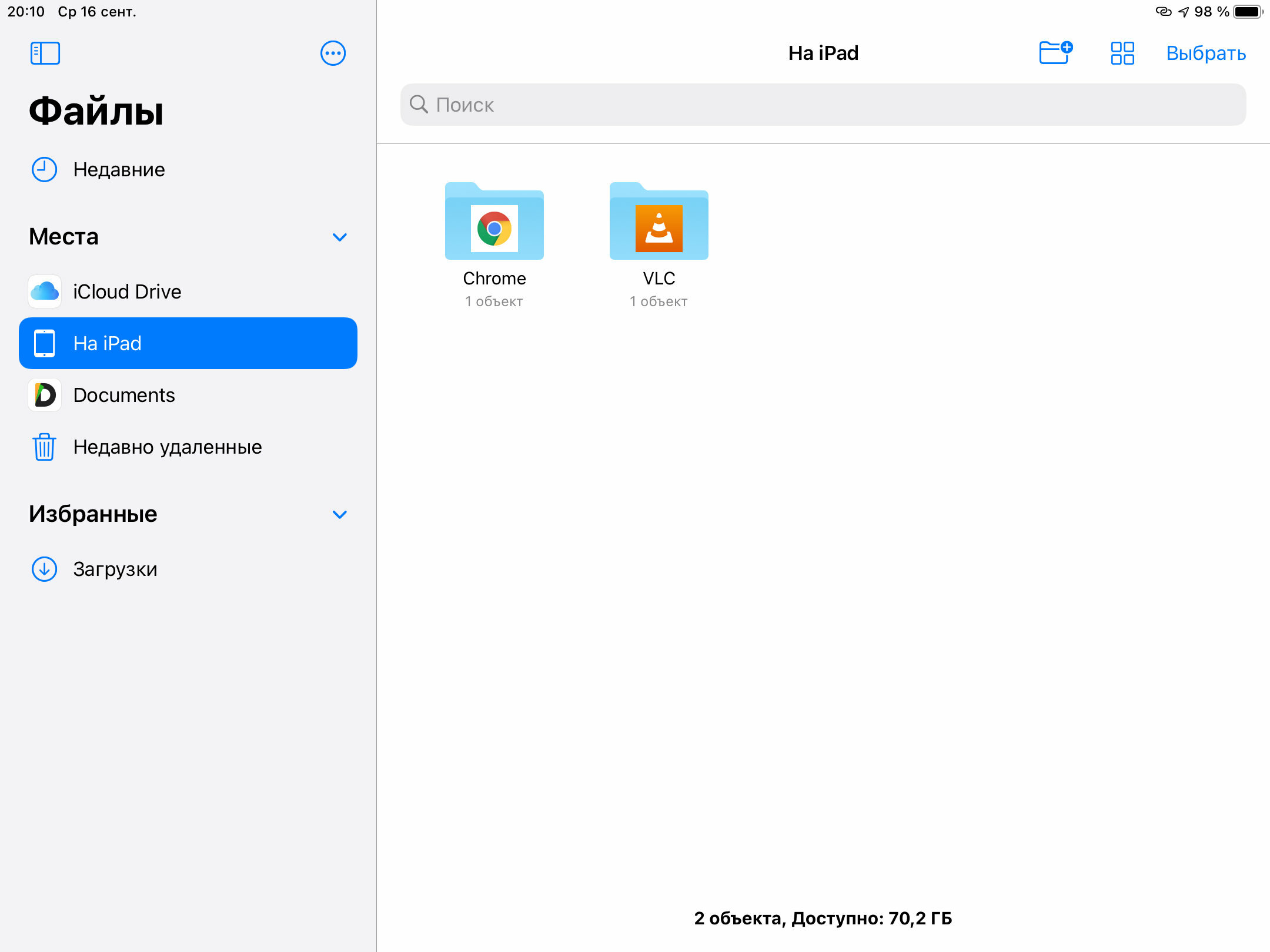The image size is (1270, 952).
Task: Collapse the Места section chevron
Action: [x=340, y=237]
